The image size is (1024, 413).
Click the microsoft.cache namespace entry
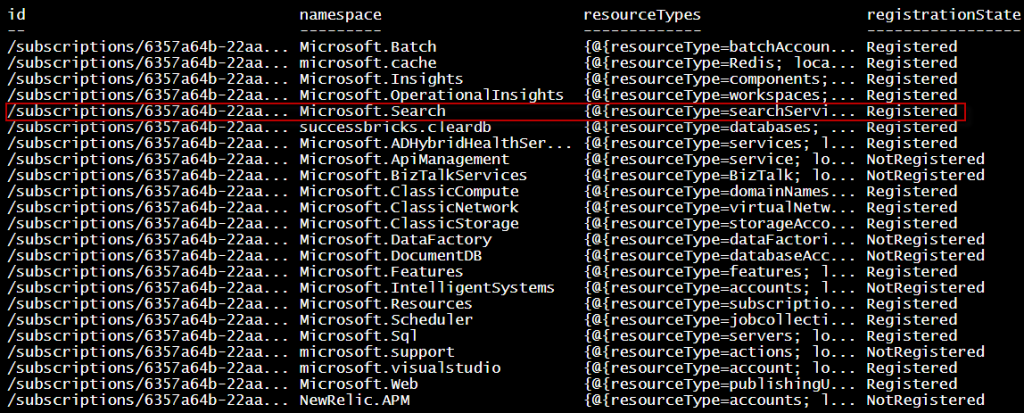pos(368,63)
